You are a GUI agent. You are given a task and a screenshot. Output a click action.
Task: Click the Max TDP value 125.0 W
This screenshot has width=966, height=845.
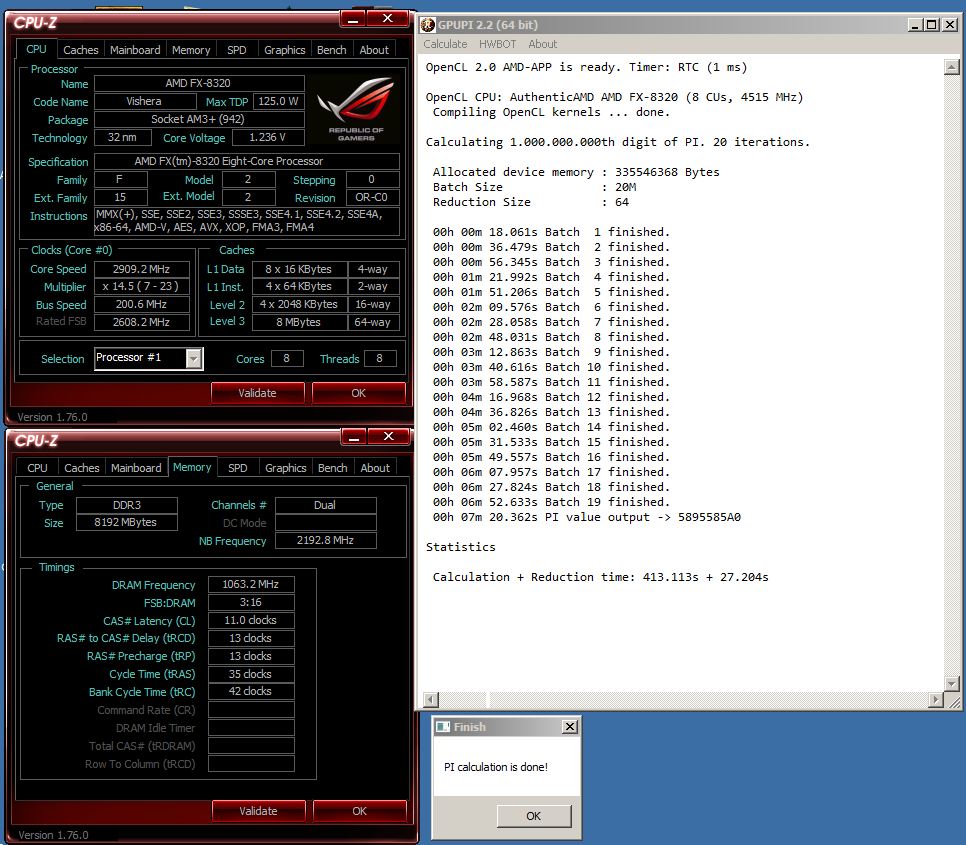[278, 101]
